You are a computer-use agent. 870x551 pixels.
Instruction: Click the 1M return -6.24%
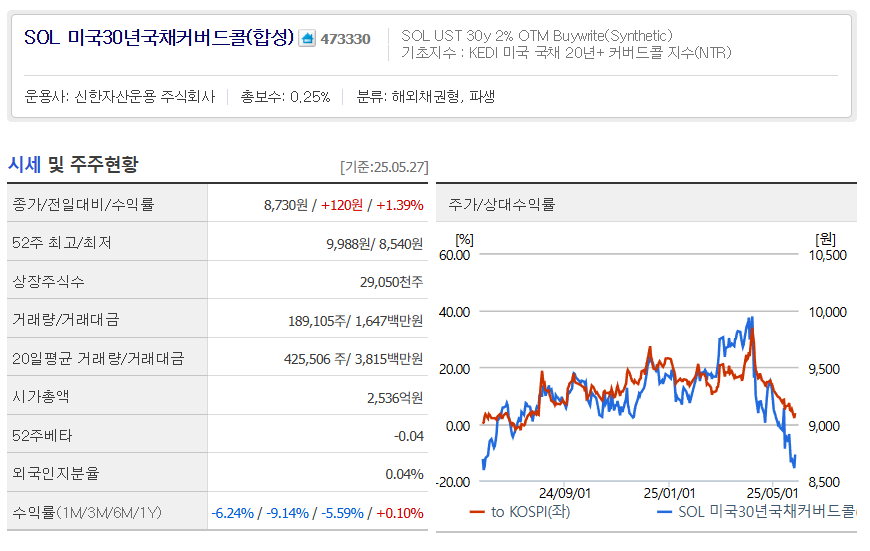point(232,513)
